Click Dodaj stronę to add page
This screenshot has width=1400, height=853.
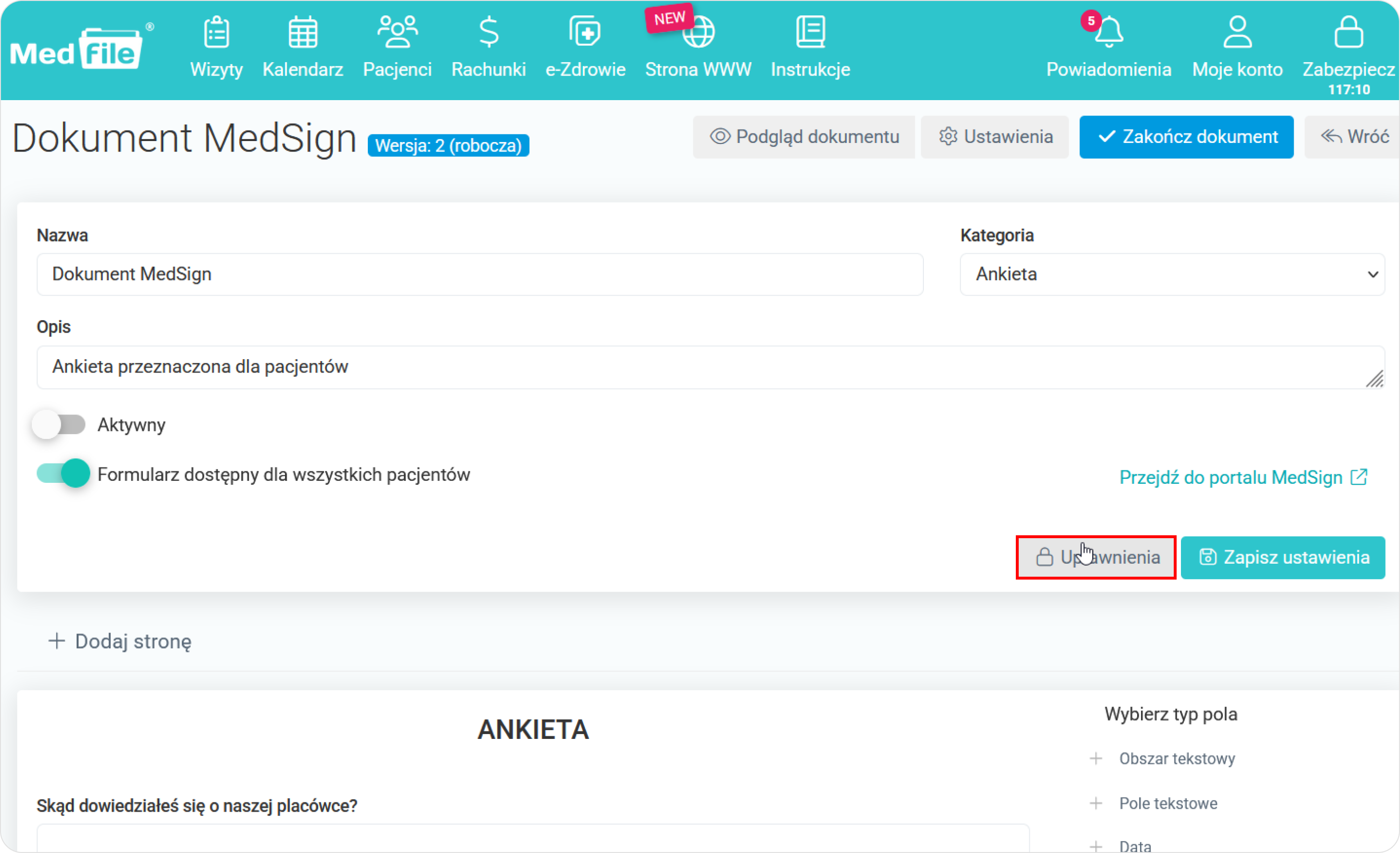[x=120, y=642]
